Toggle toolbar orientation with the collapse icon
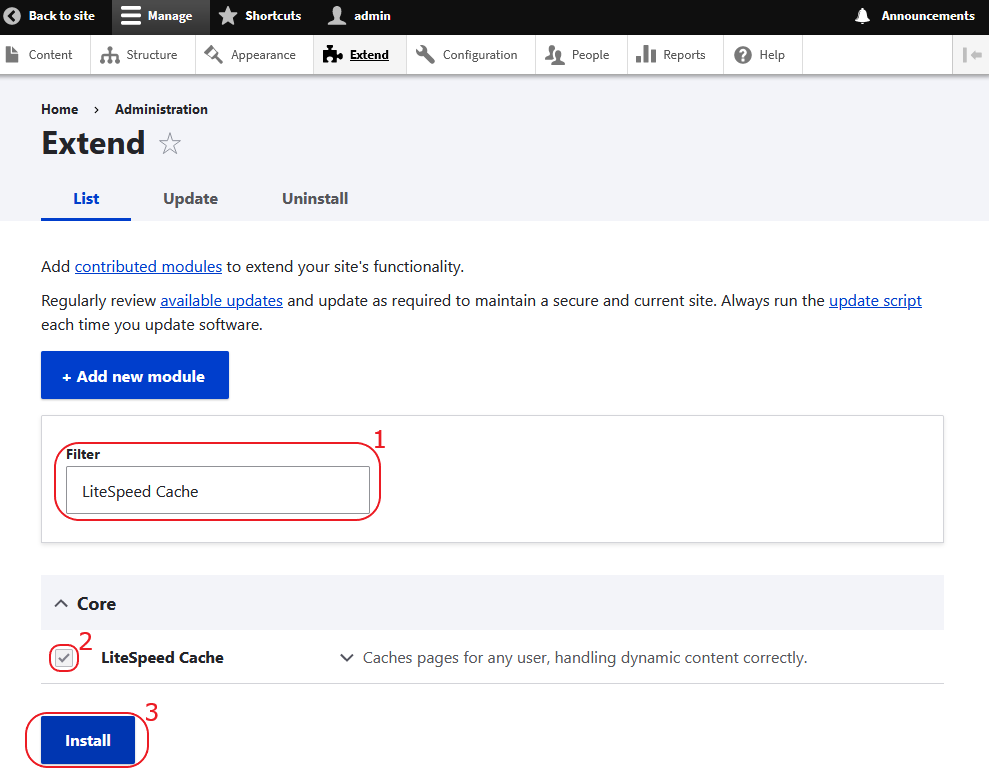989x772 pixels. point(971,55)
